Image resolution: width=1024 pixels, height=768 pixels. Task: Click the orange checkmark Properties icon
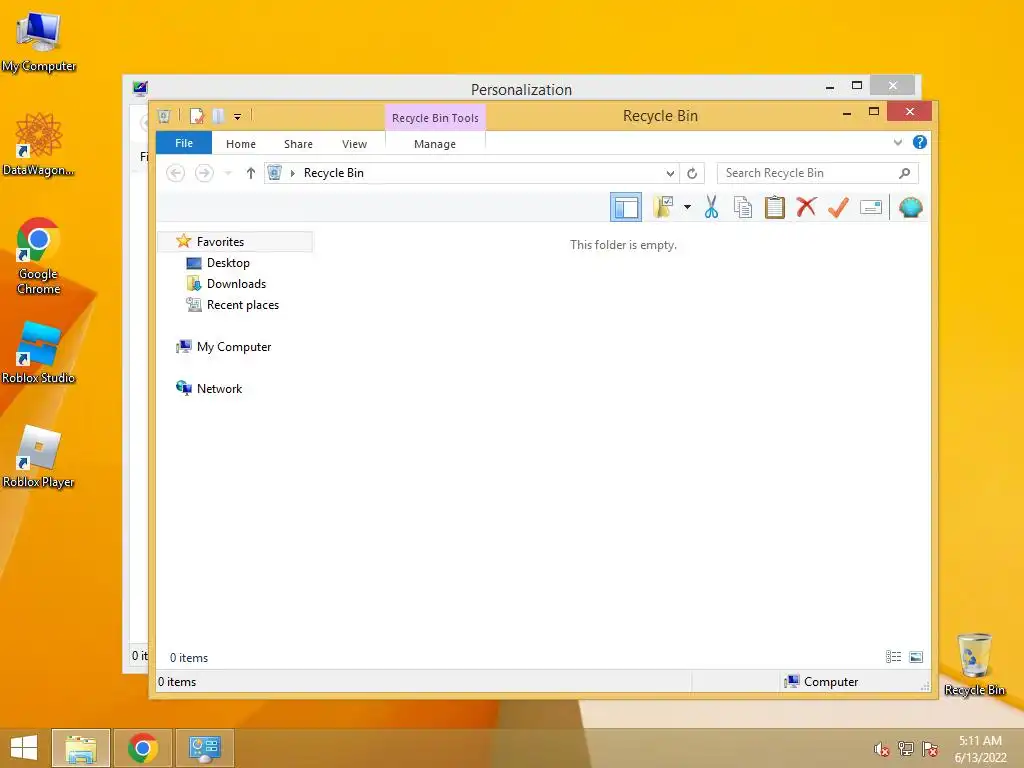point(838,208)
